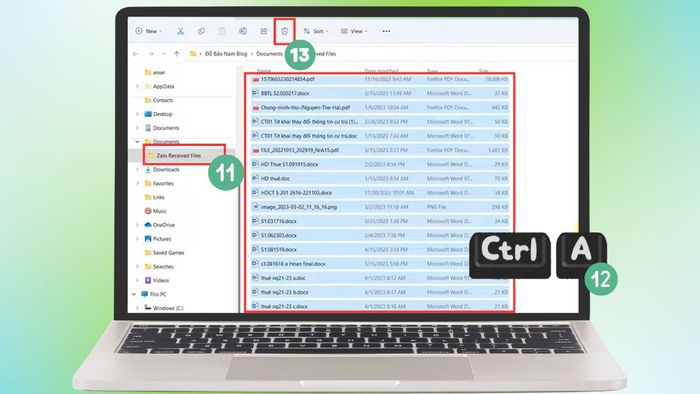Viewport: 700px width, 394px height.
Task: Click the Share icon in toolbar
Action: pyautogui.click(x=264, y=31)
